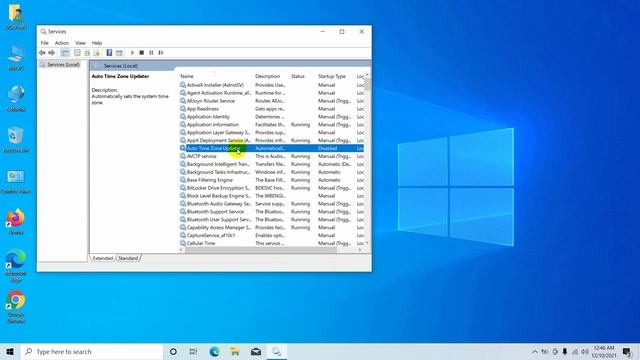
Task: Open the Help menu
Action: tap(97, 43)
